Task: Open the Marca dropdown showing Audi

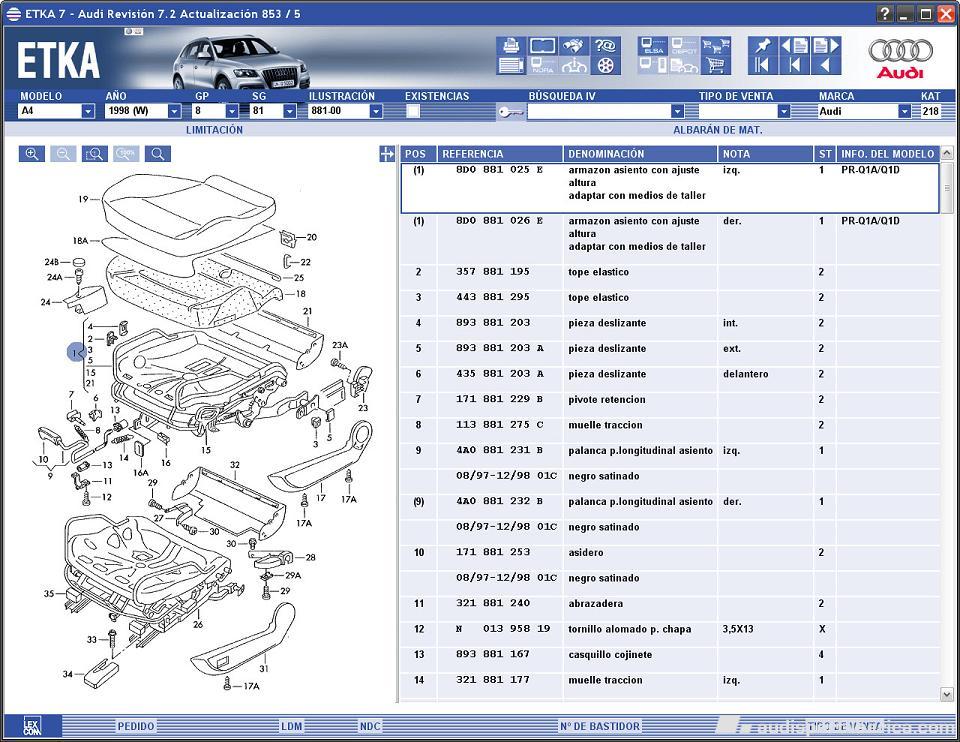Action: (x=905, y=111)
